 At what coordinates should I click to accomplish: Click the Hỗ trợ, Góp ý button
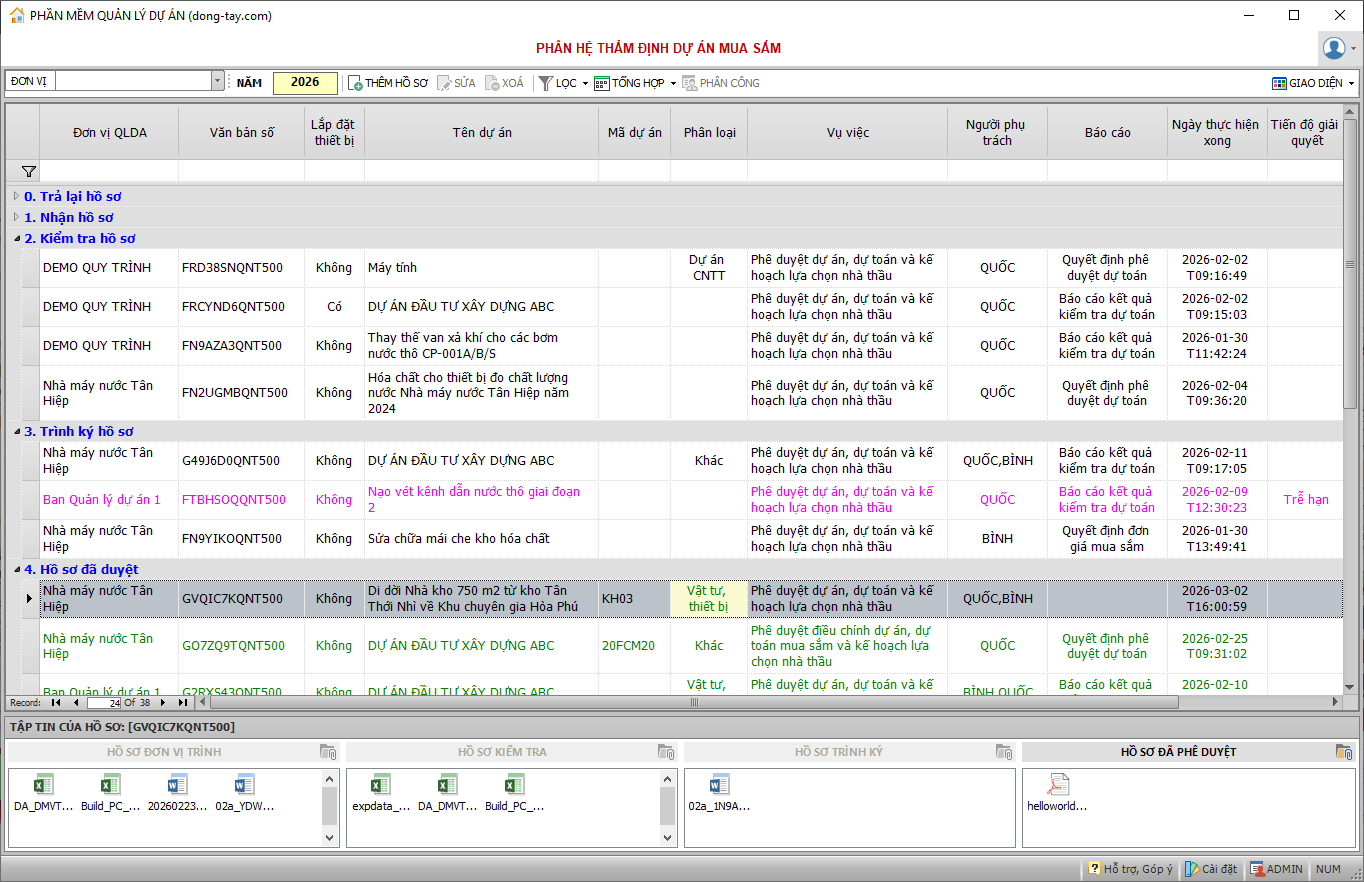click(1130, 869)
